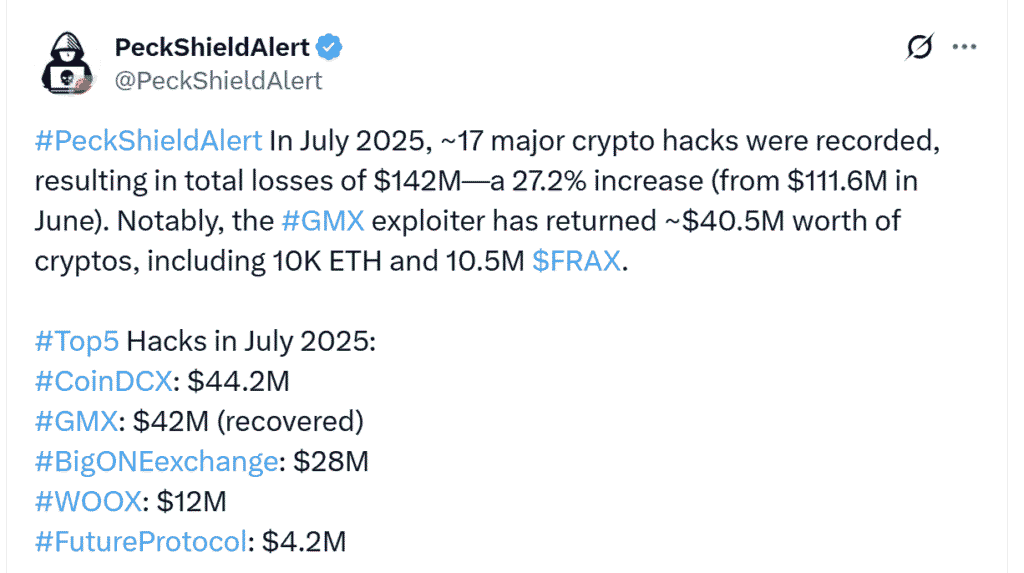This screenshot has height=573, width=1024.
Task: Open the #FutureProtocol hashtag
Action: (x=141, y=542)
